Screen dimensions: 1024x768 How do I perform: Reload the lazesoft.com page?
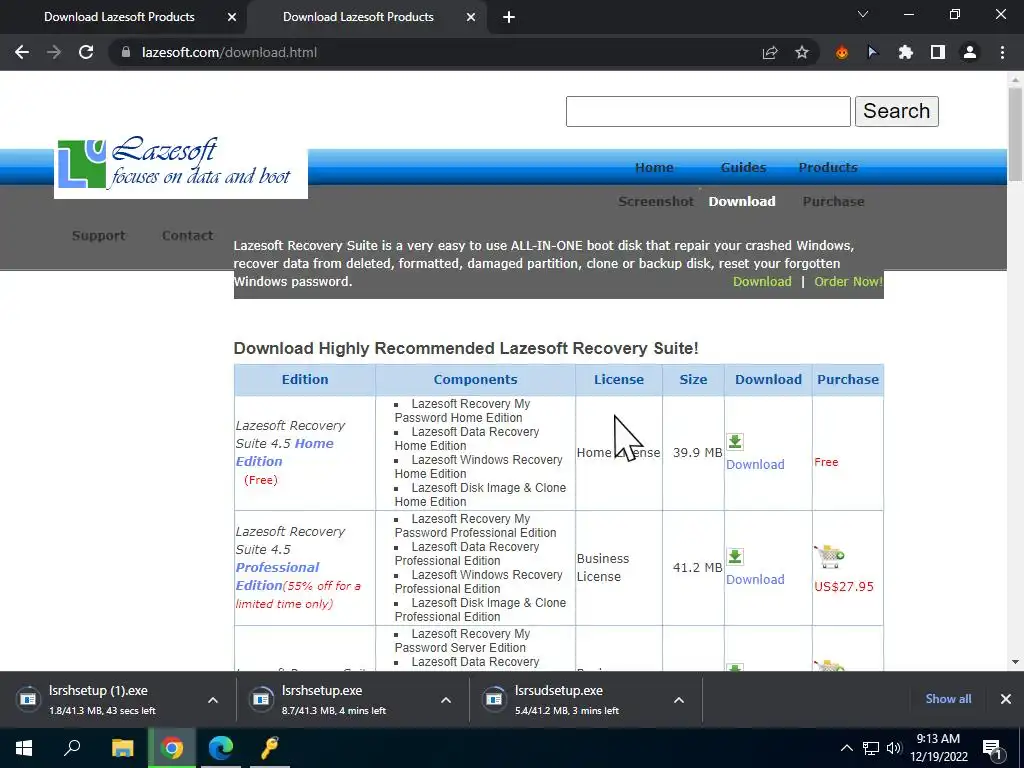click(x=86, y=52)
